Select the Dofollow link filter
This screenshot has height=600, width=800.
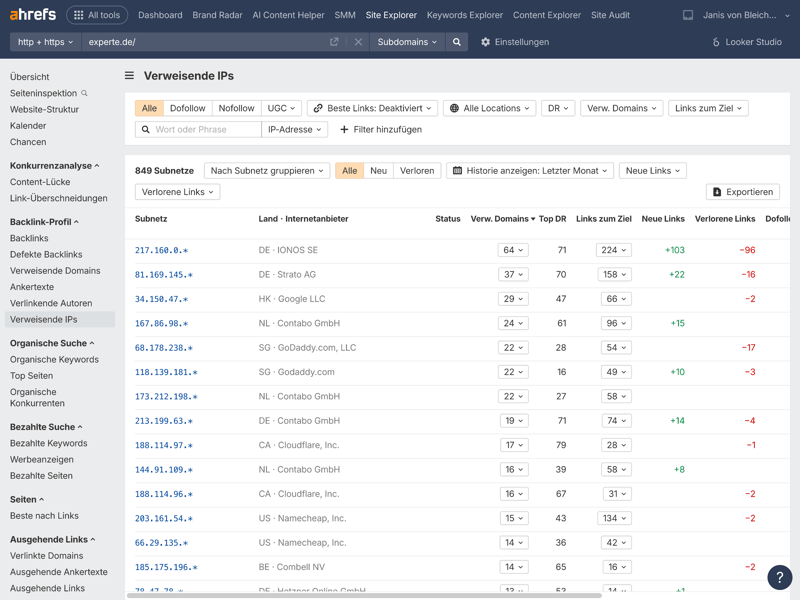(187, 108)
